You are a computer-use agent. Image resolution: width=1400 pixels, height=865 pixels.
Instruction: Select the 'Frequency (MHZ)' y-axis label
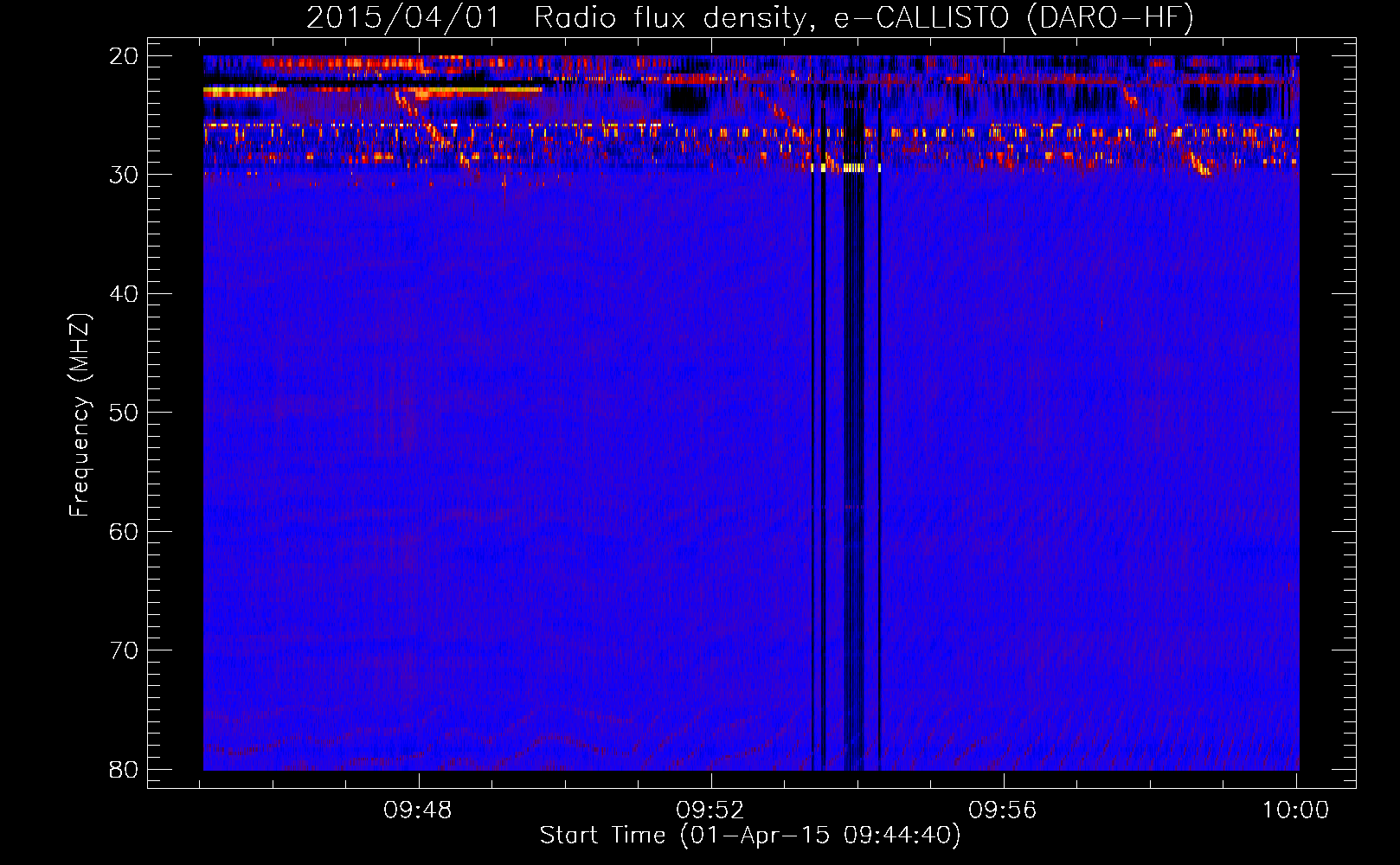pos(80,415)
